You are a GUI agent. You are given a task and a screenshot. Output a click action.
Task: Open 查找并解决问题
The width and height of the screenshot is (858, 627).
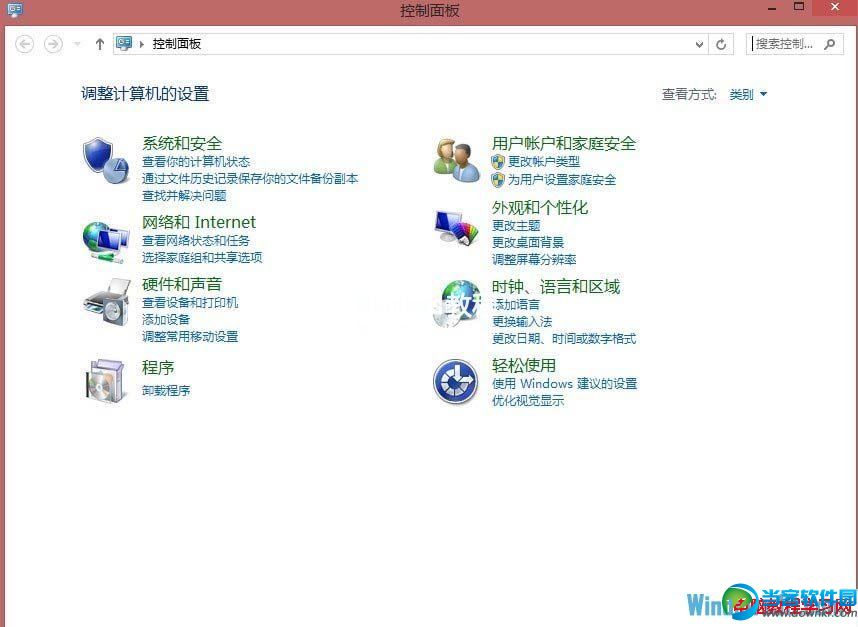coord(184,196)
